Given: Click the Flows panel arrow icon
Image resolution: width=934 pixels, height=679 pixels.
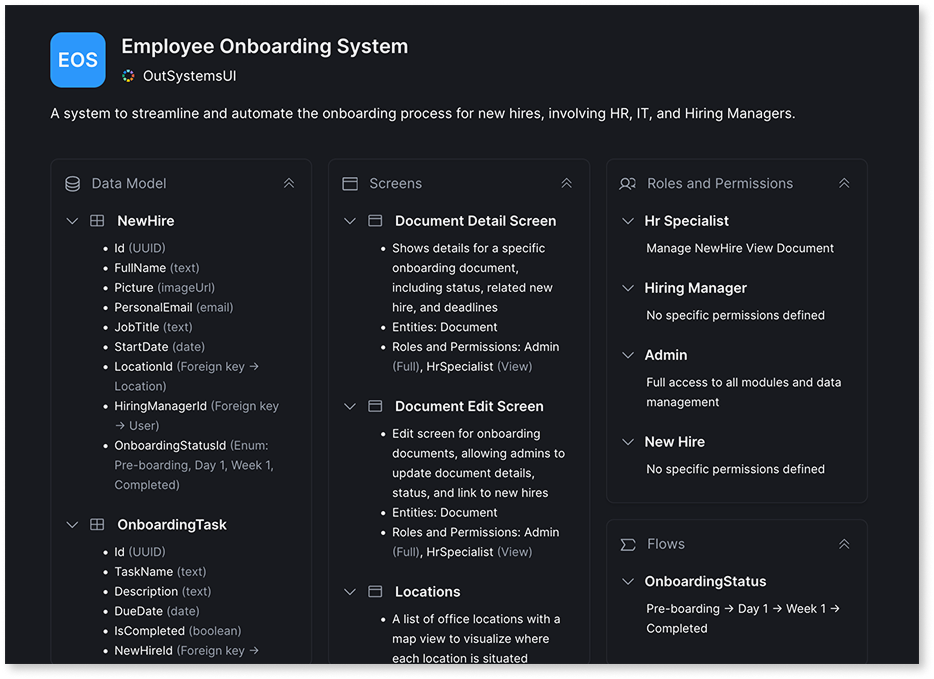Looking at the screenshot, I should [628, 544].
